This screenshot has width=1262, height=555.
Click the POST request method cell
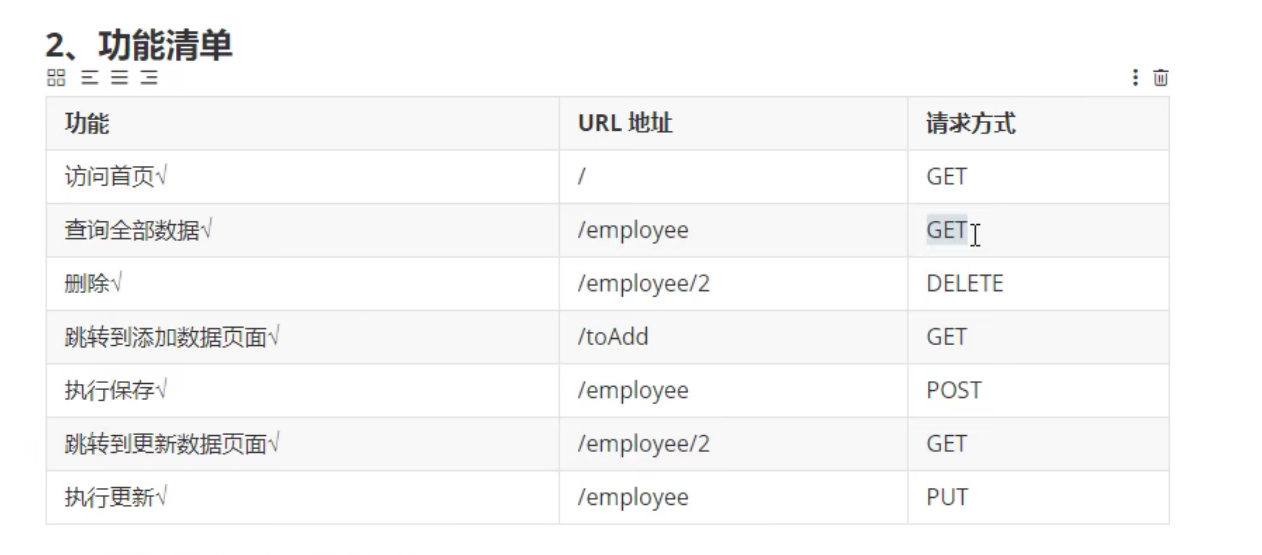coord(1038,390)
